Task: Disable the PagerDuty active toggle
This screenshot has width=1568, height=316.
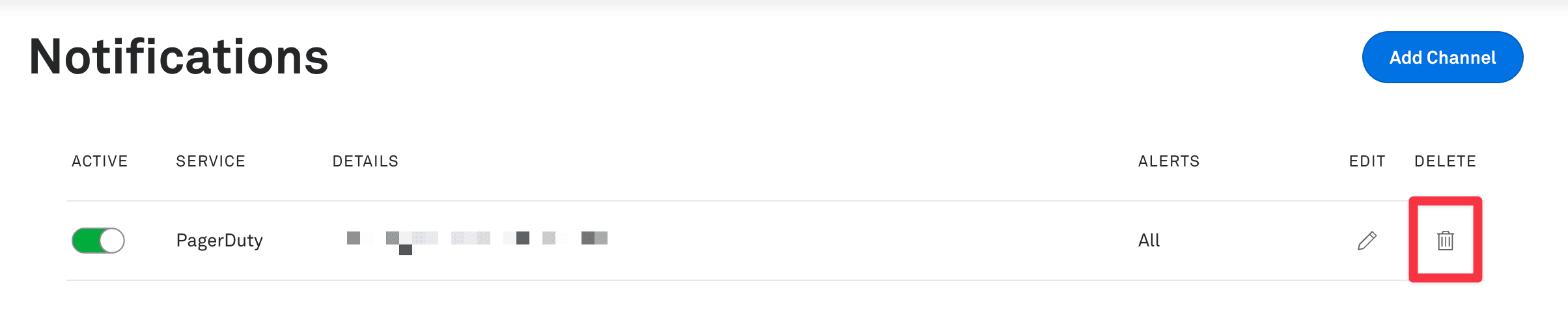Action: click(98, 241)
